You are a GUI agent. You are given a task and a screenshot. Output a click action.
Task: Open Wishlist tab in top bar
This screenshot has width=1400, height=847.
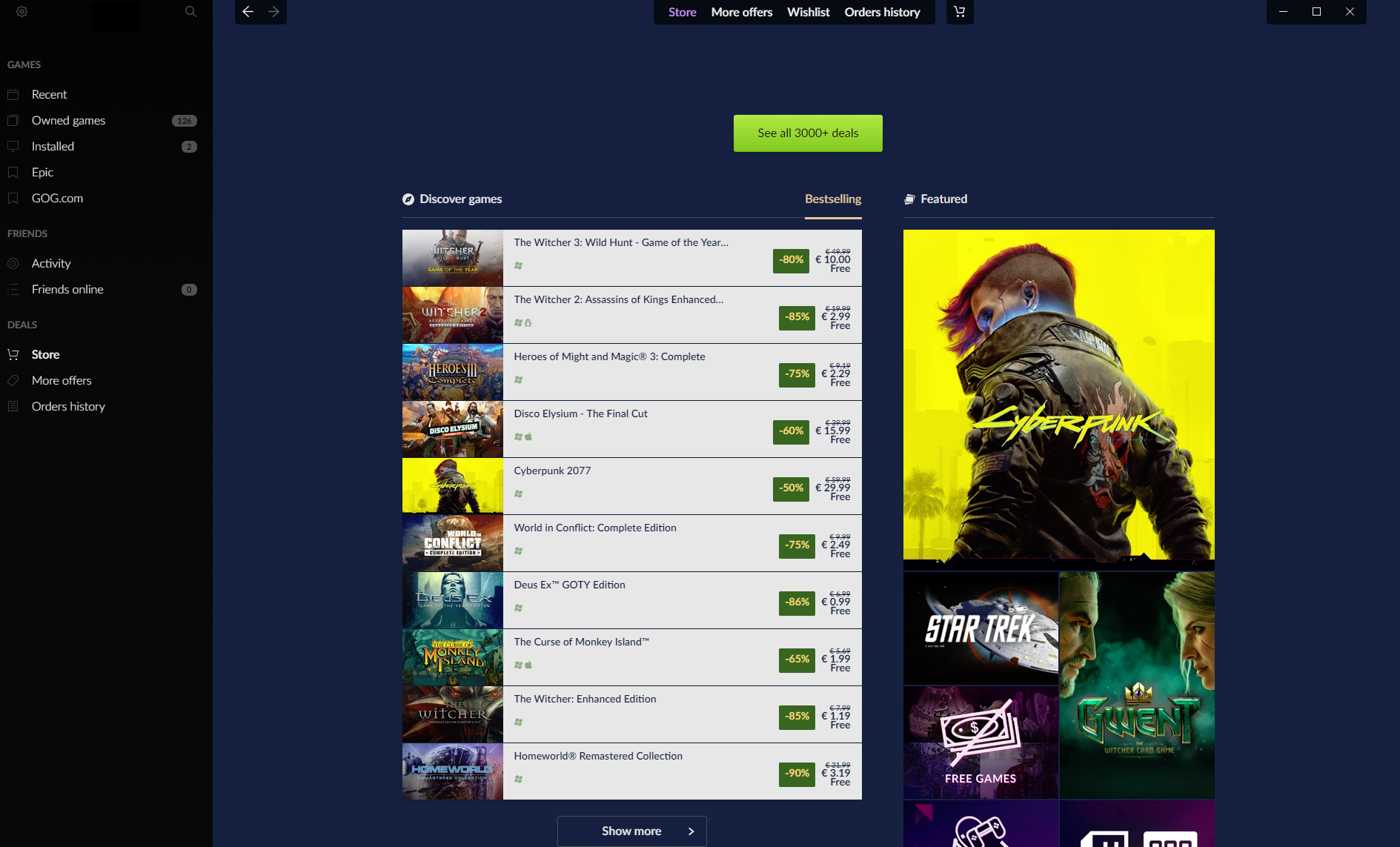tap(808, 12)
